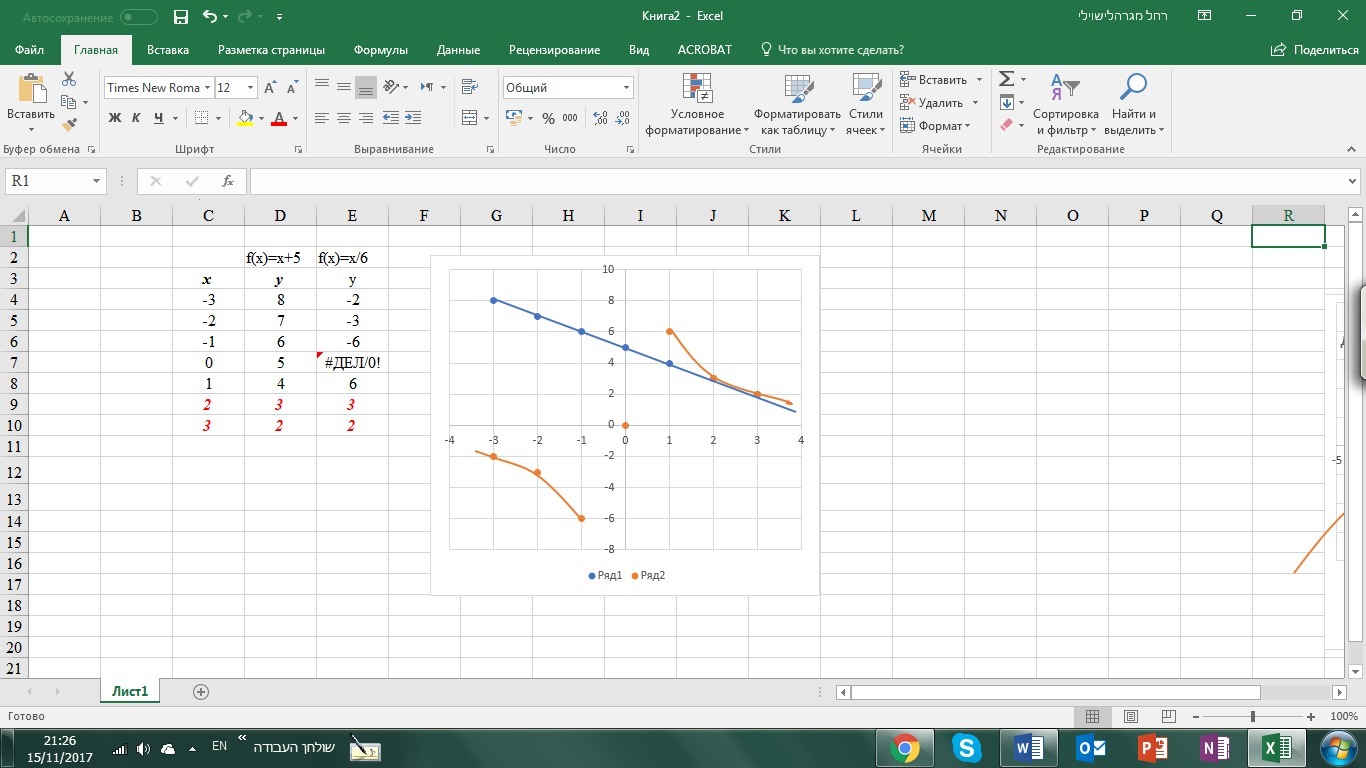Screen dimensions: 1366x768
Task: Apply the red font color button
Action: click(279, 118)
